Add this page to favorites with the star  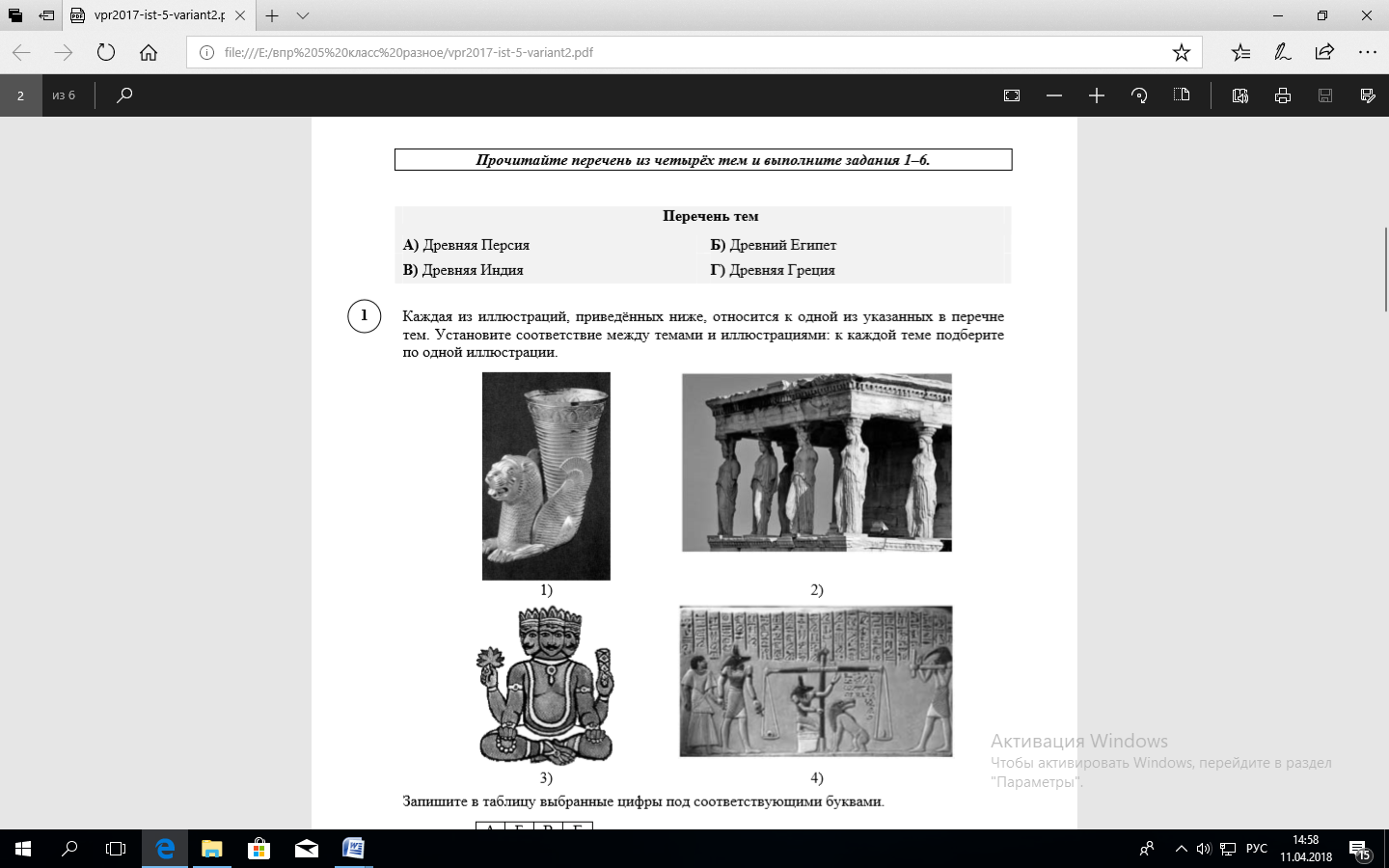point(1182,52)
